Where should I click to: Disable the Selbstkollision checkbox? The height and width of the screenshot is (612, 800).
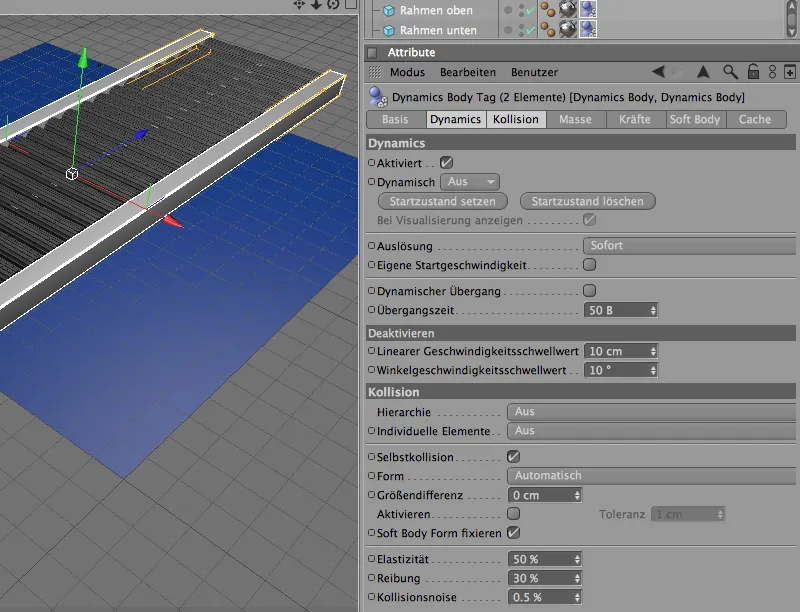click(513, 456)
